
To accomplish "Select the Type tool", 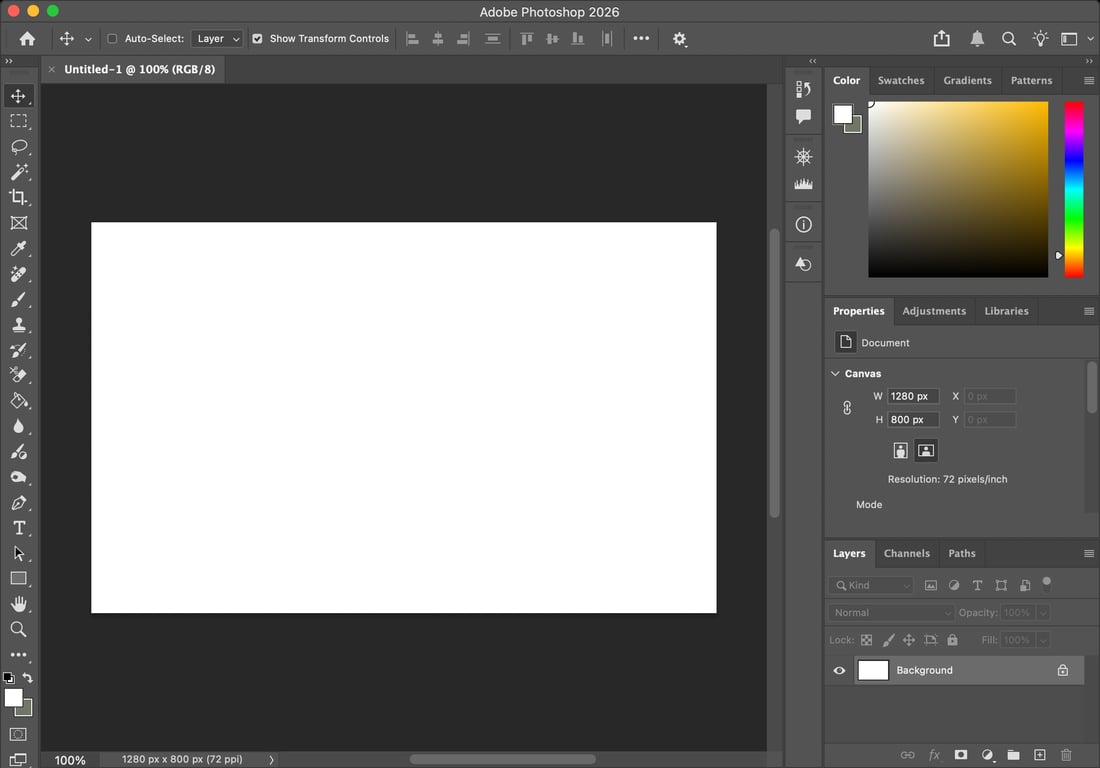I will tap(18, 528).
